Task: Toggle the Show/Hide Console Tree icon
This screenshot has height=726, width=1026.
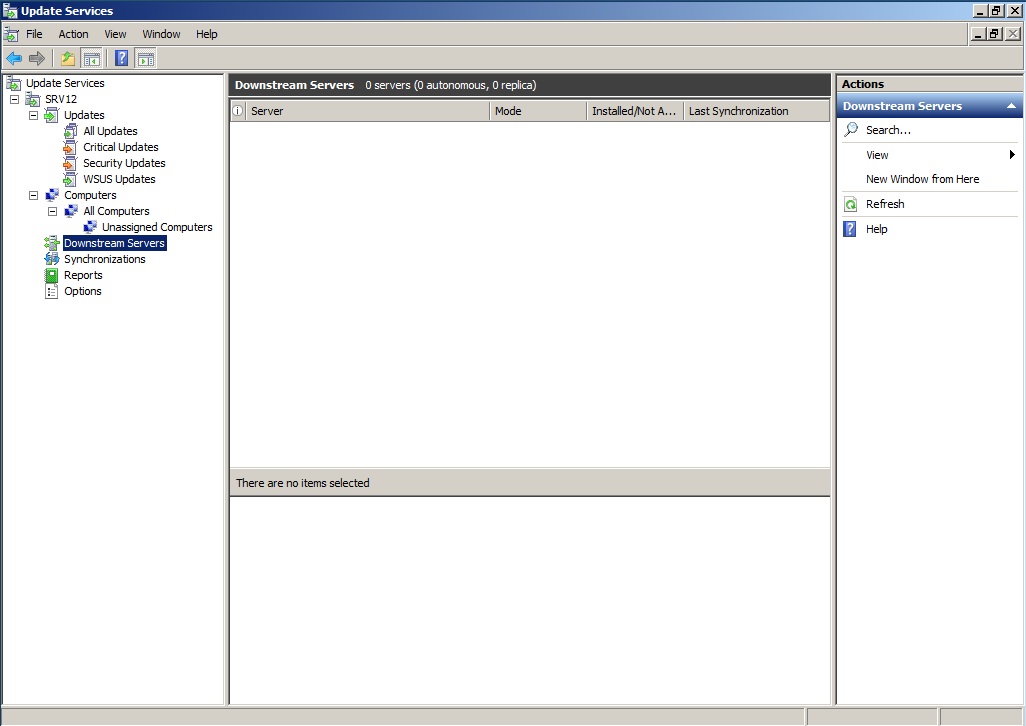Action: click(92, 59)
